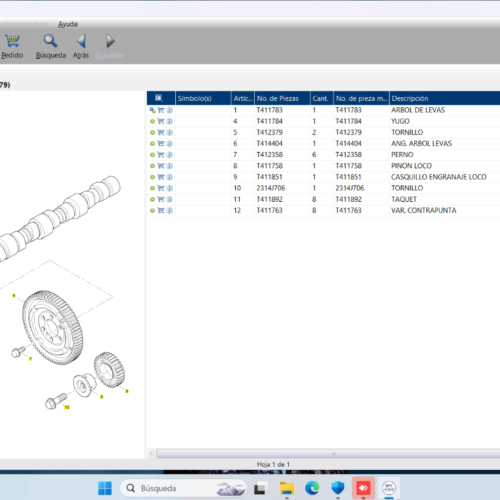This screenshot has height=500, width=500.
Task: Show info for YUGO part
Action: pyautogui.click(x=169, y=121)
